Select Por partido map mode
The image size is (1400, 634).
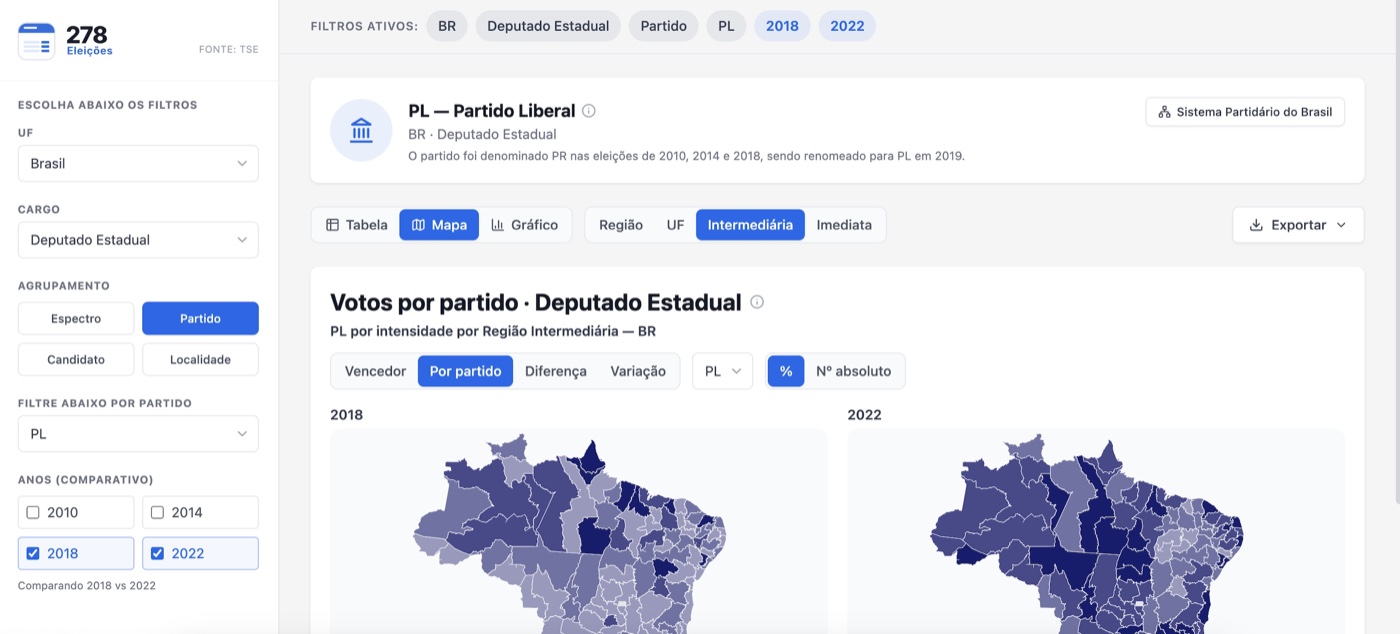point(465,371)
